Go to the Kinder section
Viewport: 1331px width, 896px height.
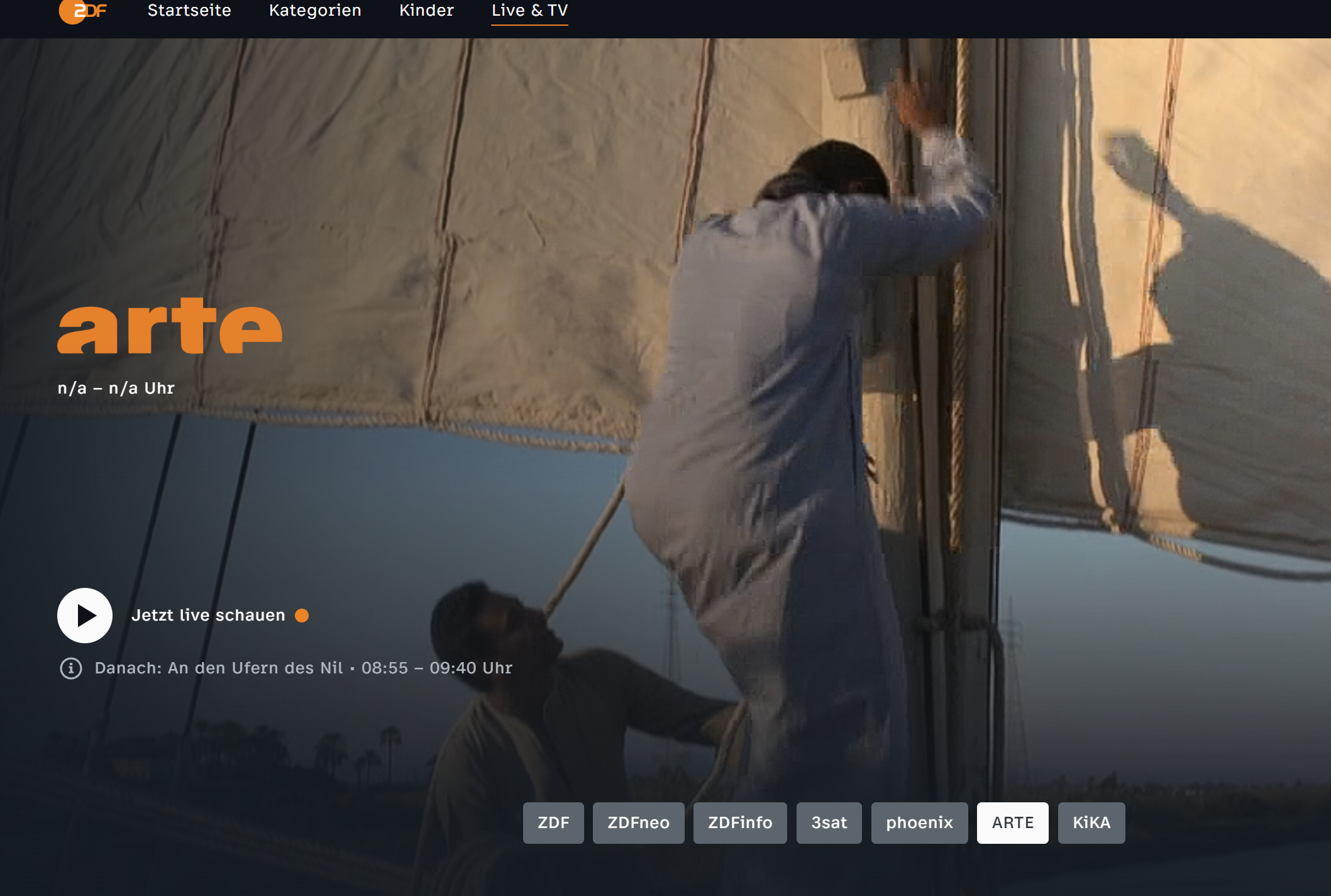426,11
